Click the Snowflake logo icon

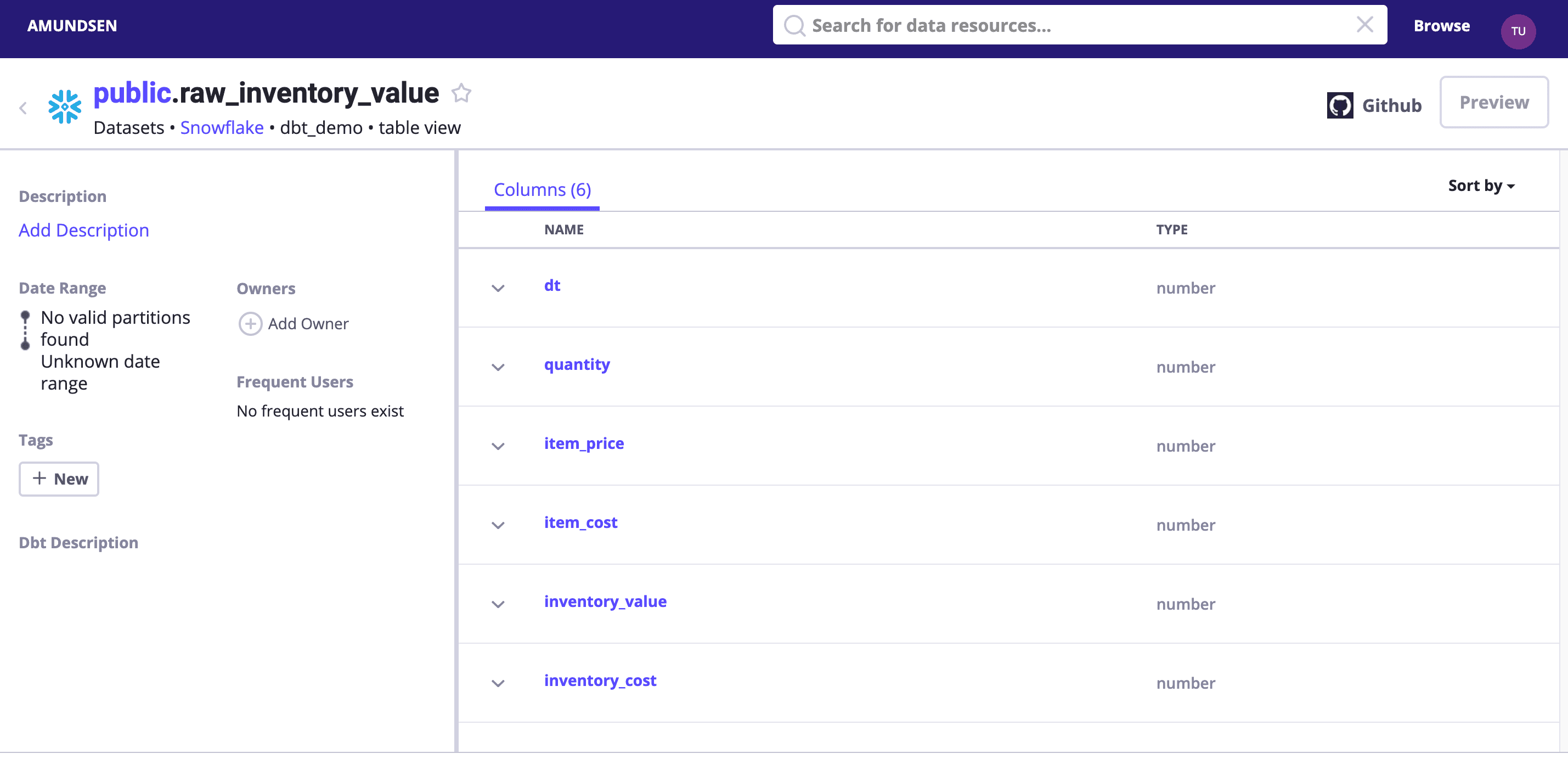65,107
